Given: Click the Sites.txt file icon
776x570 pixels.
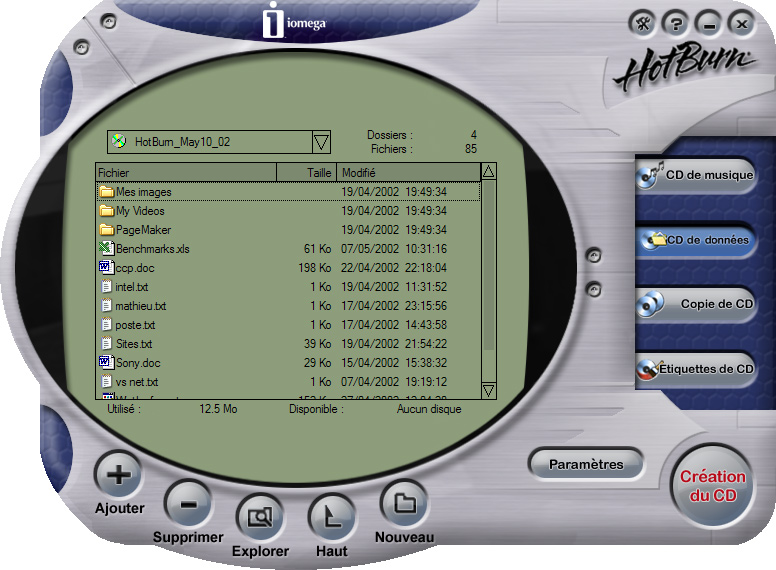Looking at the screenshot, I should [x=106, y=343].
